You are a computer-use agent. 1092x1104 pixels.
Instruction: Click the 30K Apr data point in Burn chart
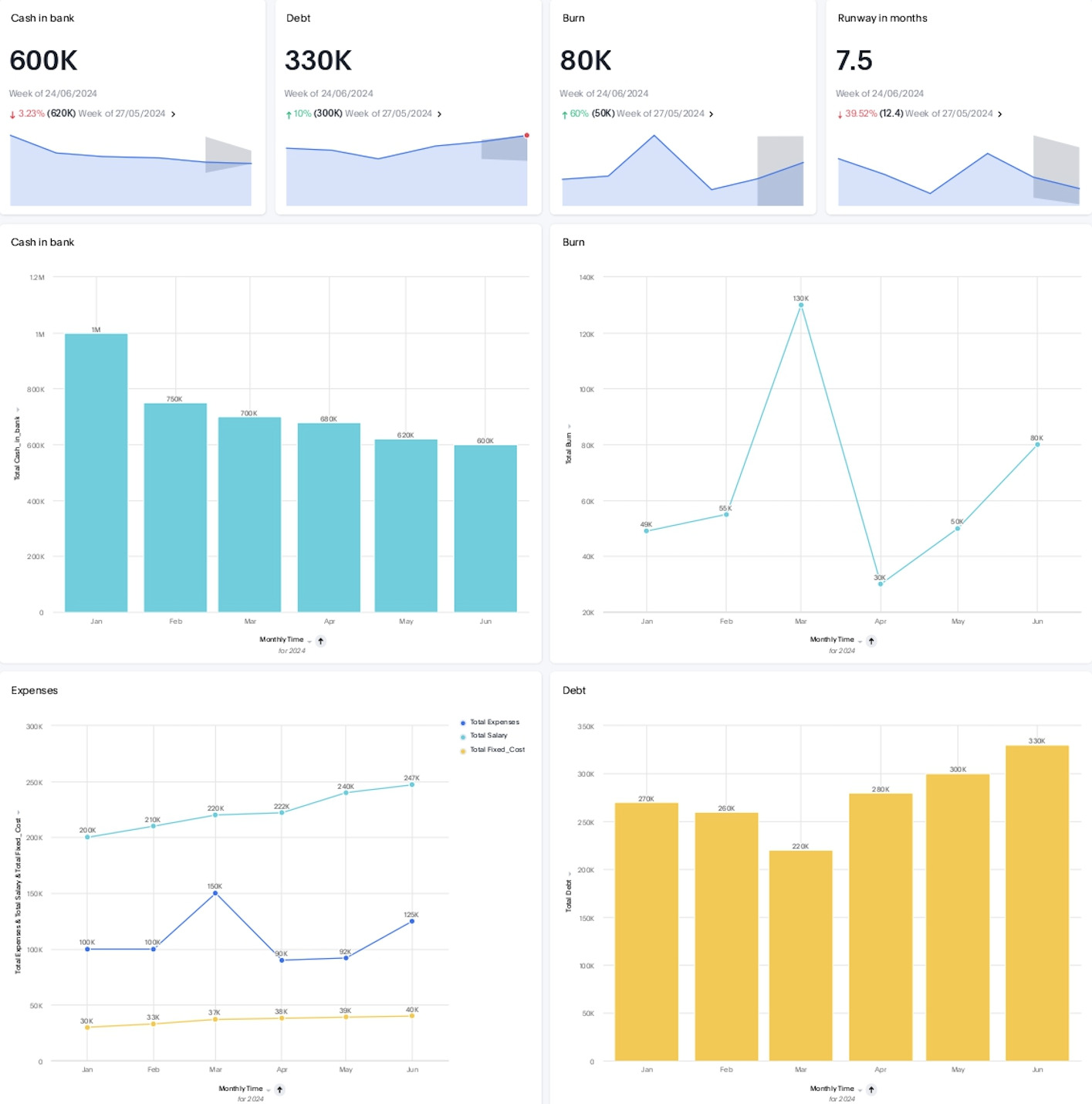tap(881, 584)
